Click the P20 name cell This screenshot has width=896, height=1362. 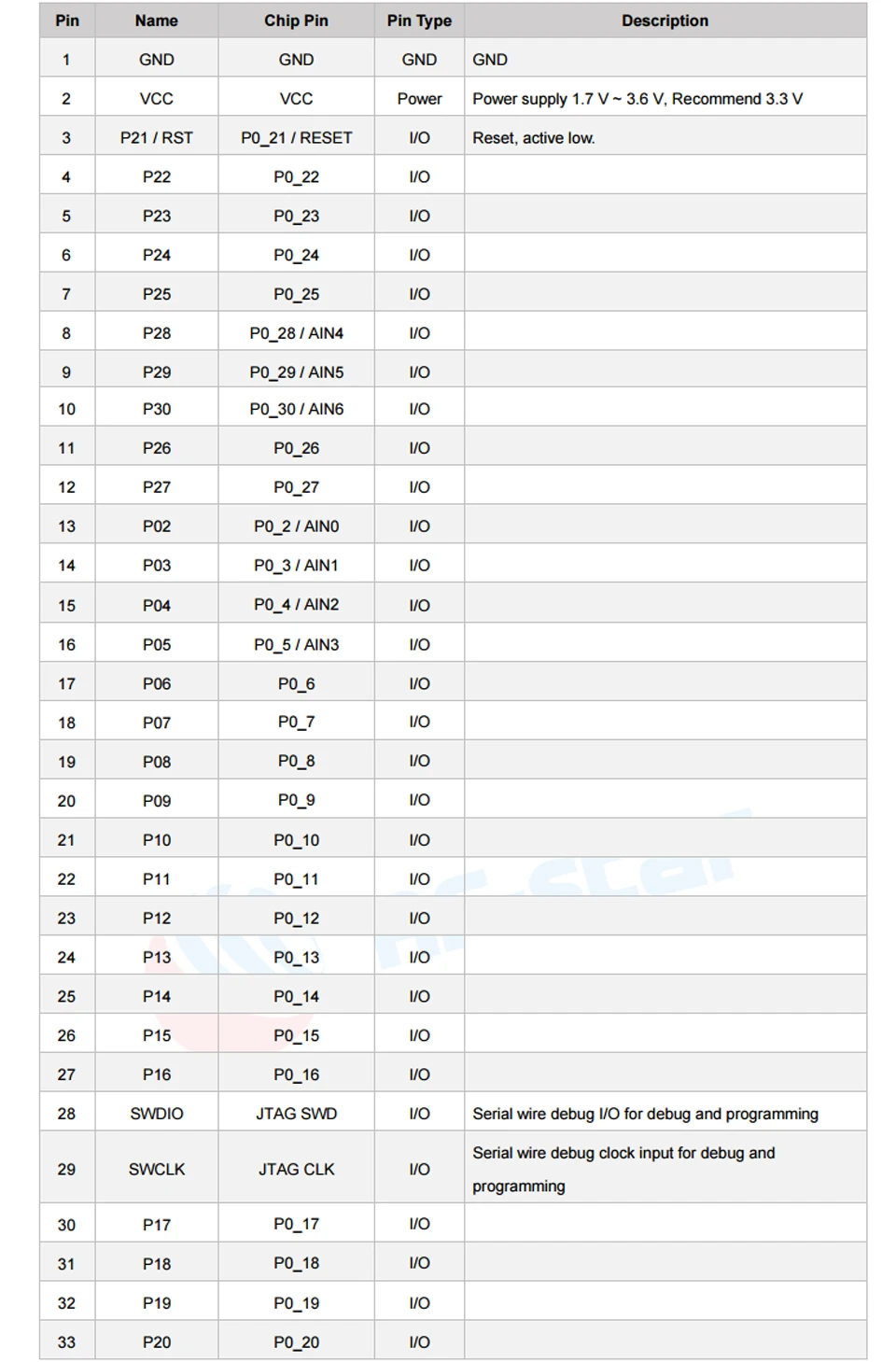click(x=157, y=1341)
